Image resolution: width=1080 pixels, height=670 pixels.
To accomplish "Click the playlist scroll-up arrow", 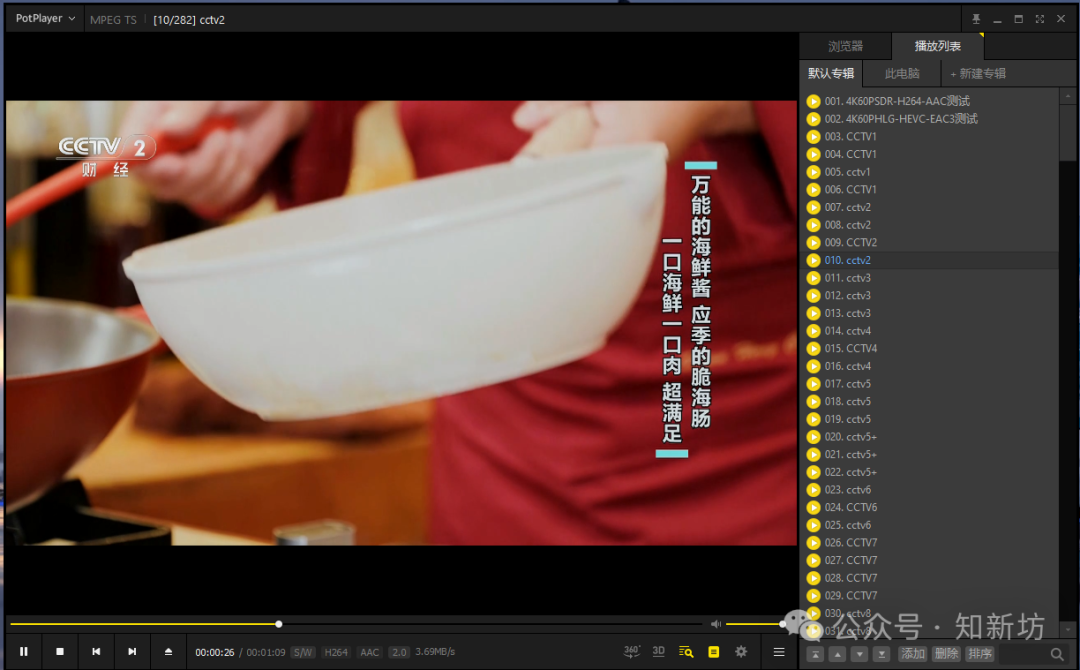I will coord(1068,97).
